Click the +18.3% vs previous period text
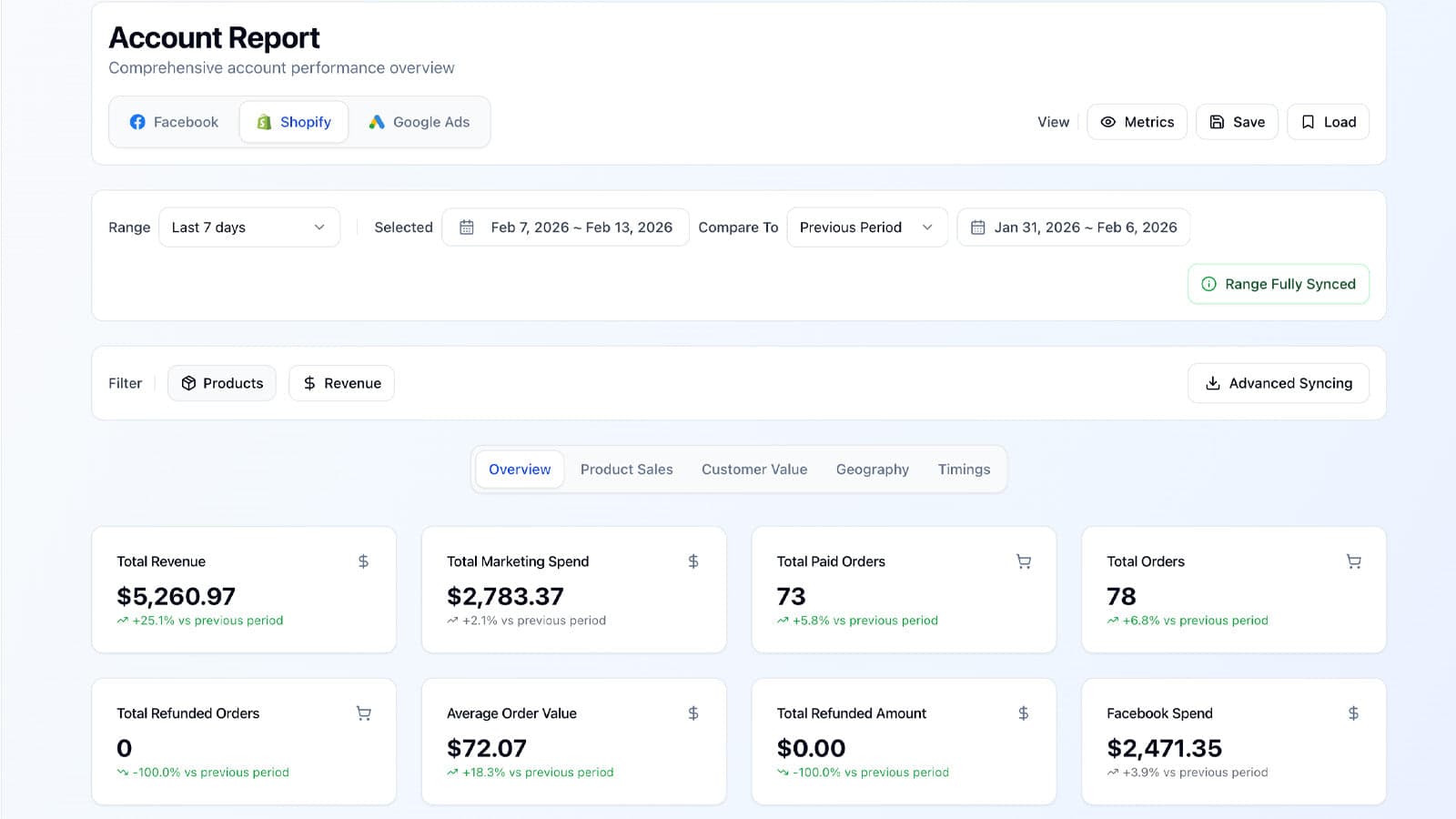 [x=538, y=773]
